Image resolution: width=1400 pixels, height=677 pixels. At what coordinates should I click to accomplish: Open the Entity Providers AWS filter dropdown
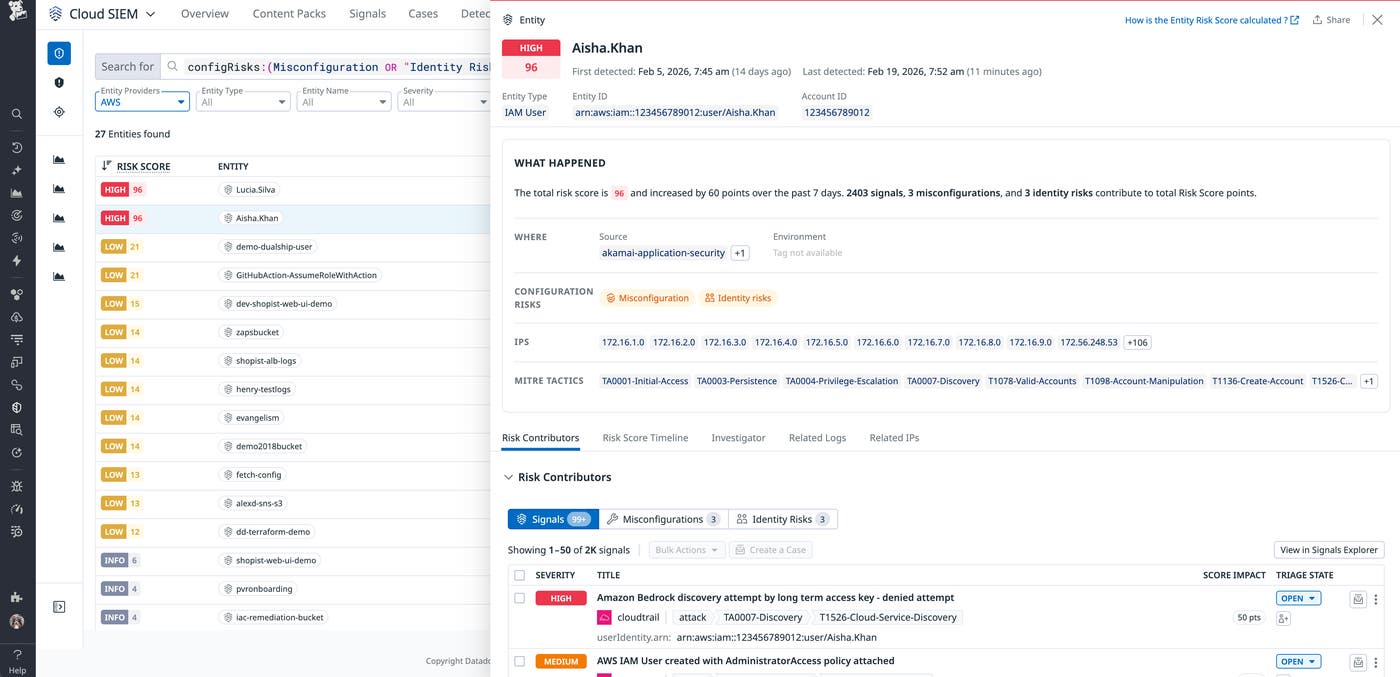[x=138, y=101]
